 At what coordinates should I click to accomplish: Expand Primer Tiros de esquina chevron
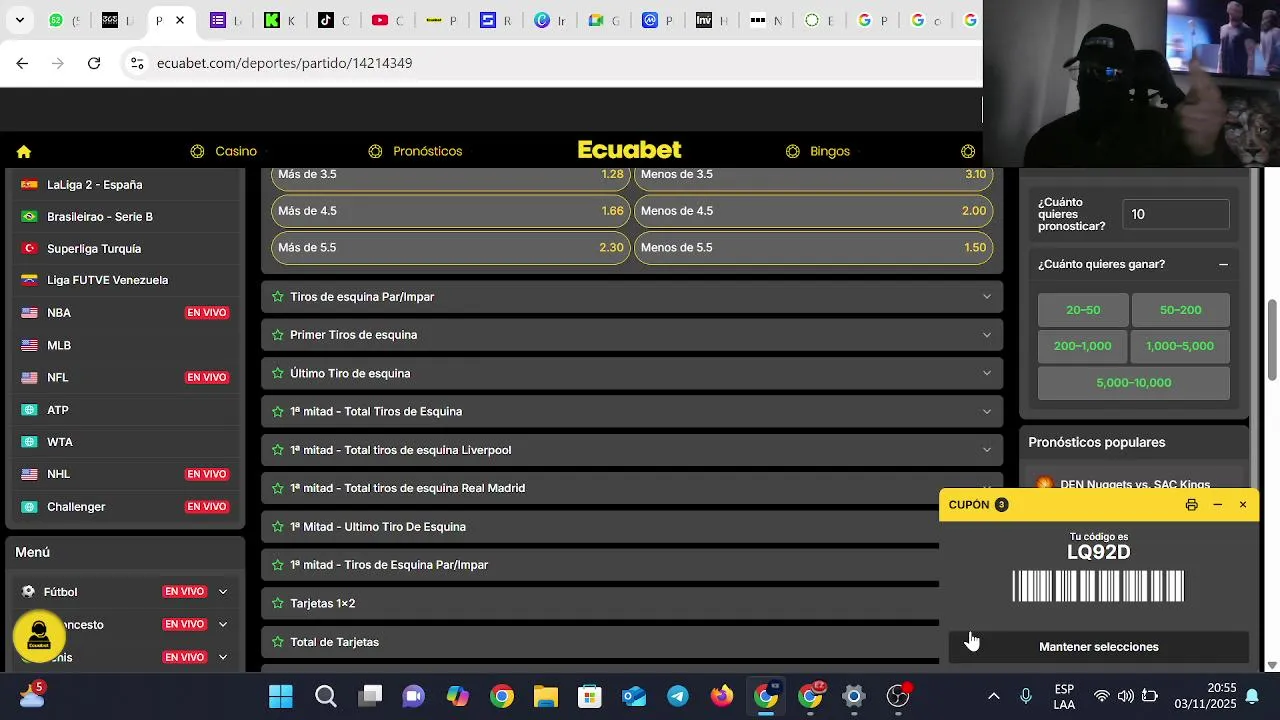click(987, 335)
